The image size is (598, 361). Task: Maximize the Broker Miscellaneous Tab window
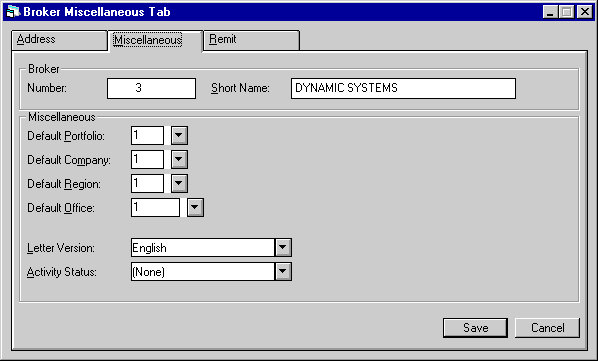coord(567,12)
